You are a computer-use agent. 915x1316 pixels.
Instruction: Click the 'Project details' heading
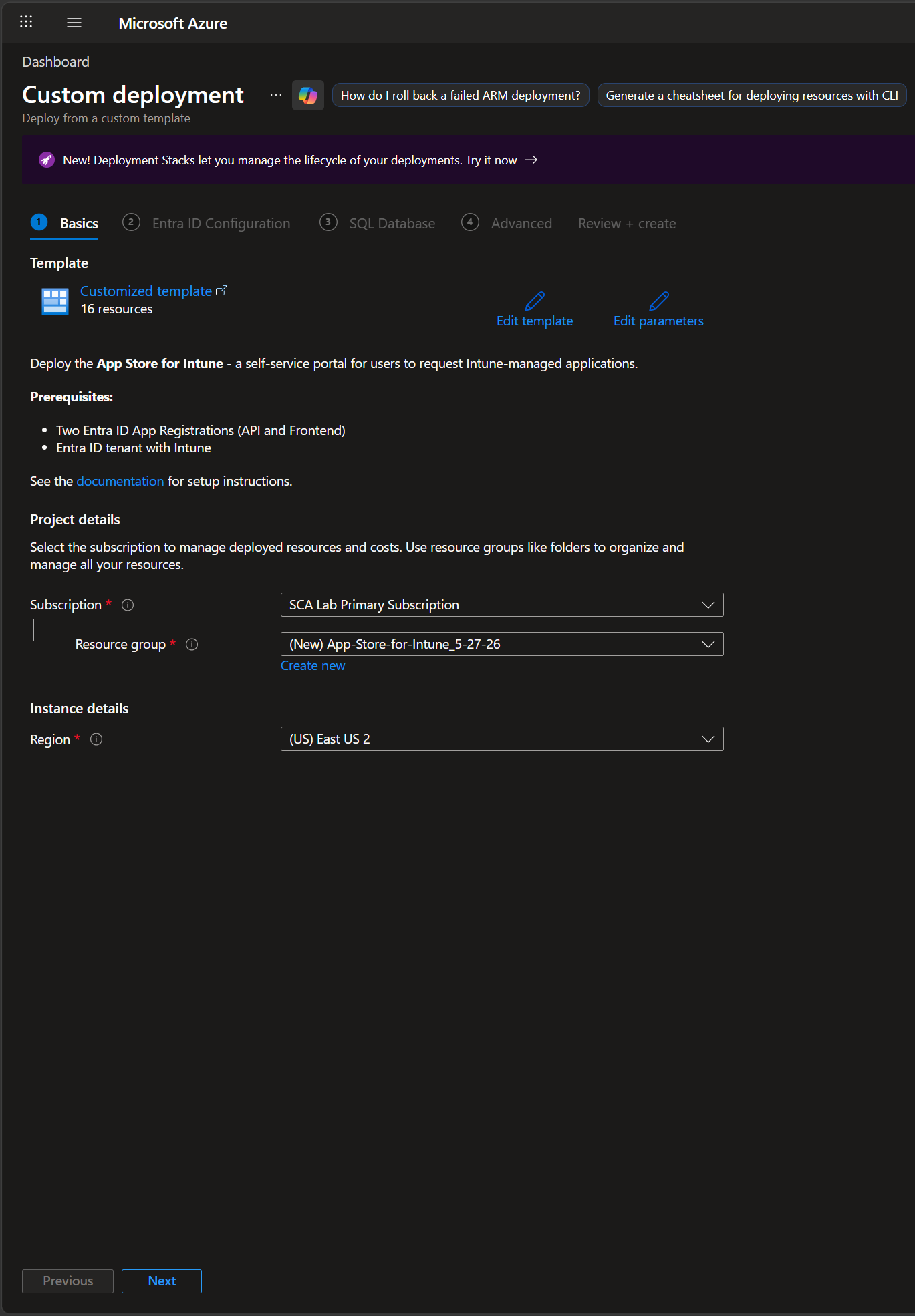75,520
